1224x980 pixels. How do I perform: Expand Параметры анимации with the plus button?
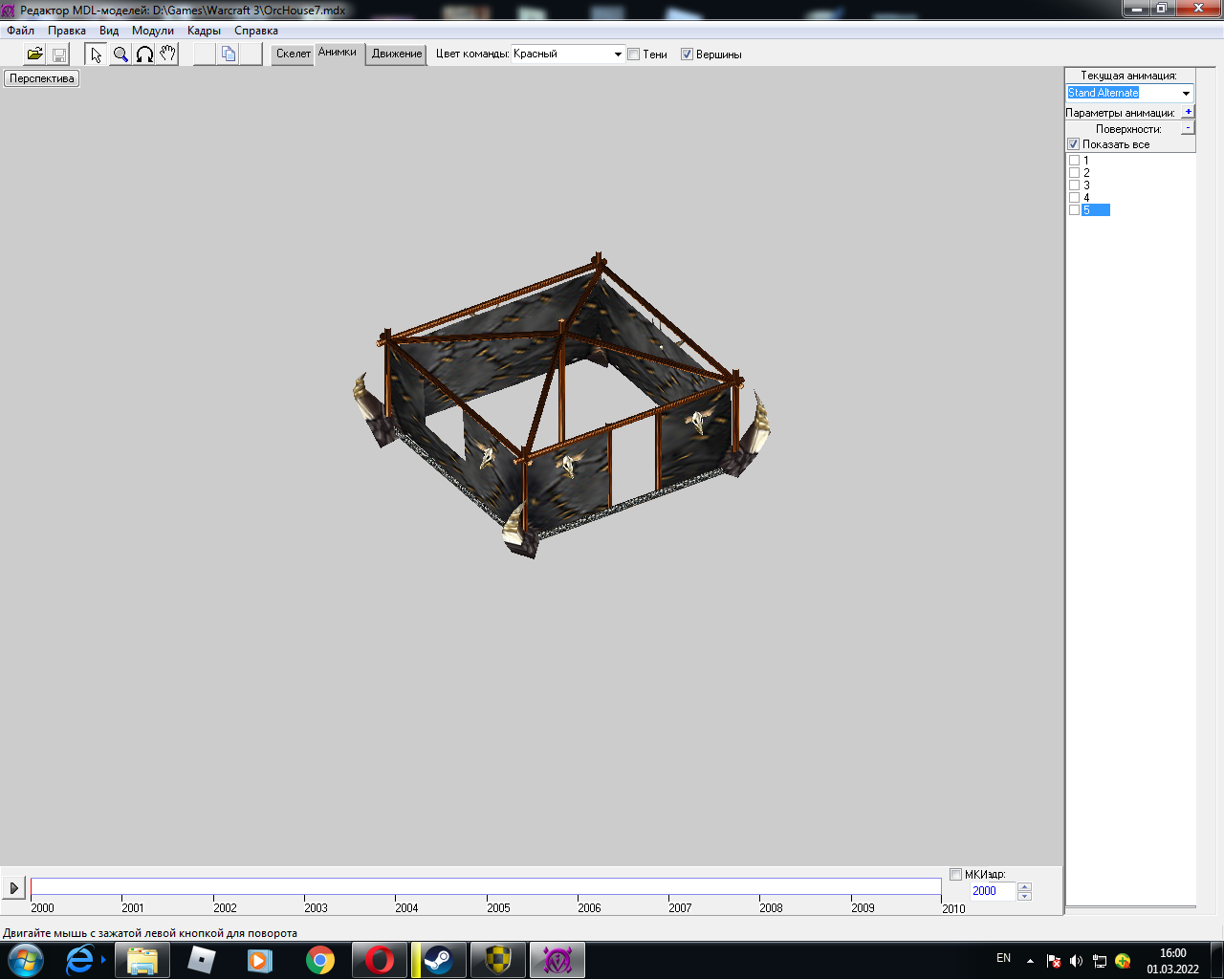click(x=1188, y=112)
